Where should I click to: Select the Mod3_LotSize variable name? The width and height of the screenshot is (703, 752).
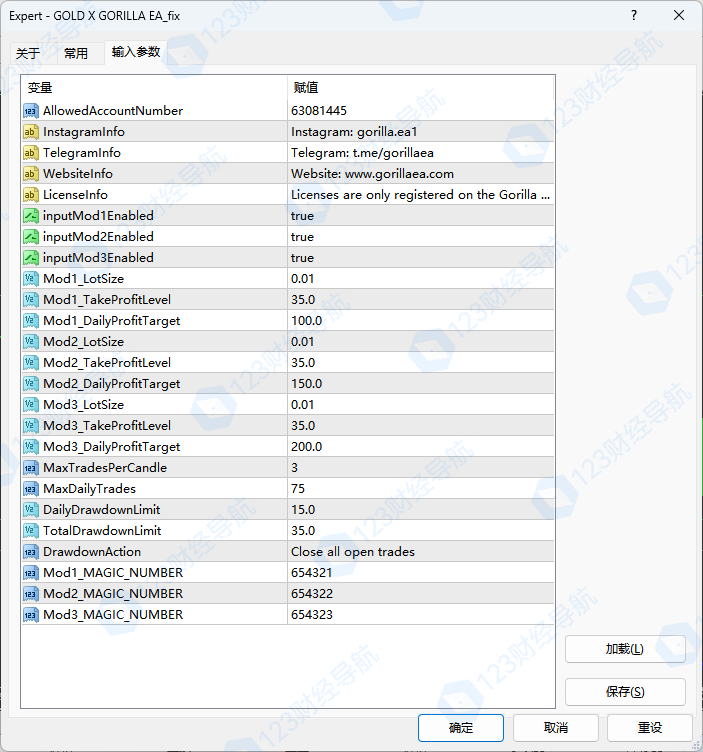point(83,405)
